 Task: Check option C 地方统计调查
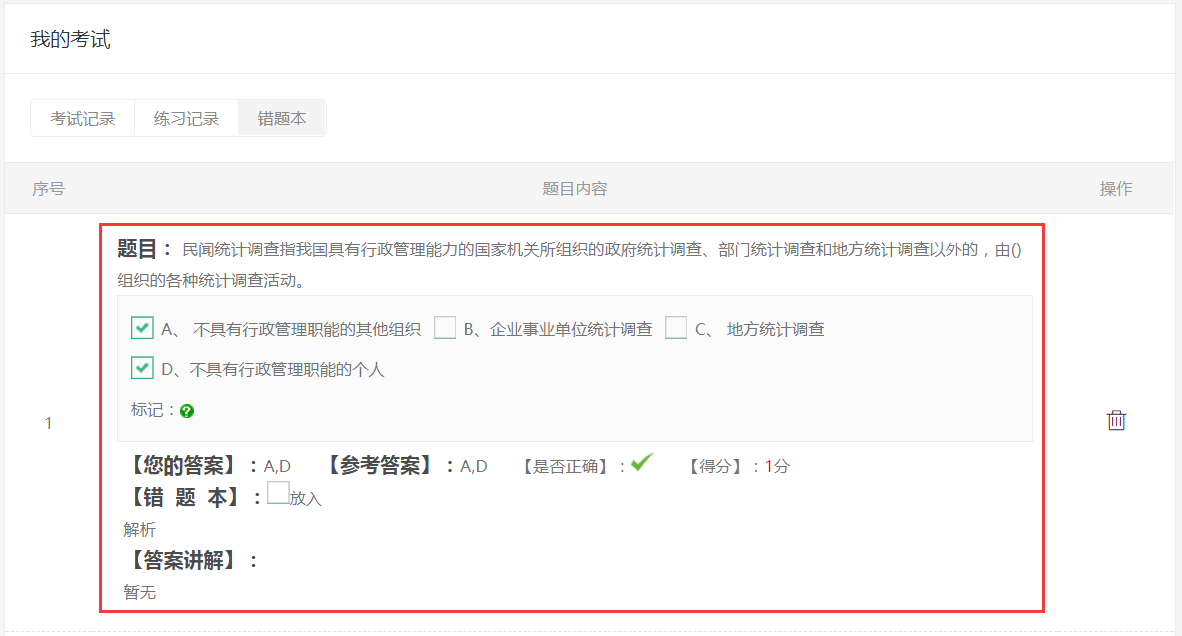pos(676,327)
